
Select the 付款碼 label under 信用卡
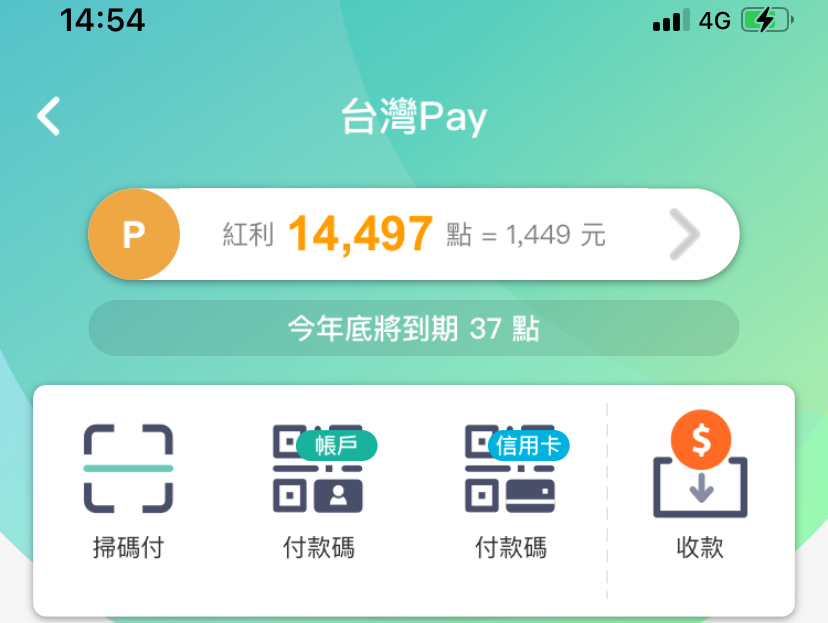511,547
